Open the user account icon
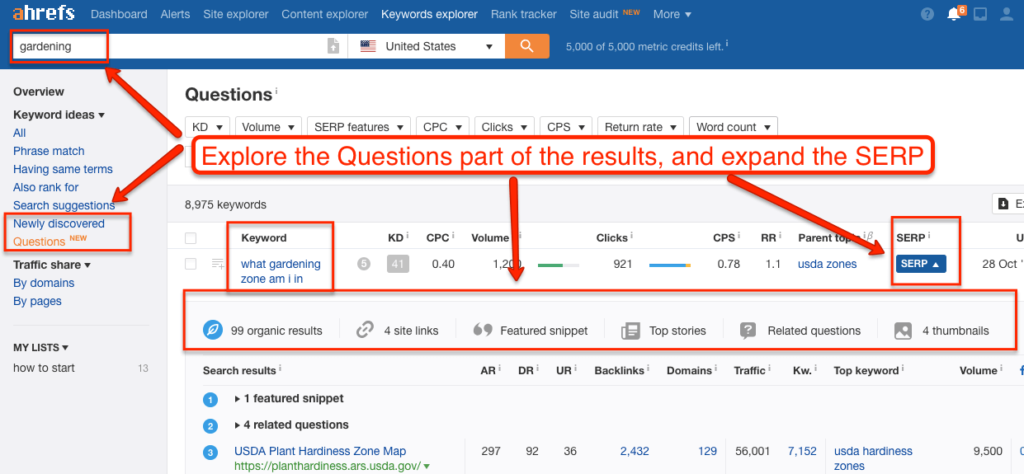 coord(1006,14)
